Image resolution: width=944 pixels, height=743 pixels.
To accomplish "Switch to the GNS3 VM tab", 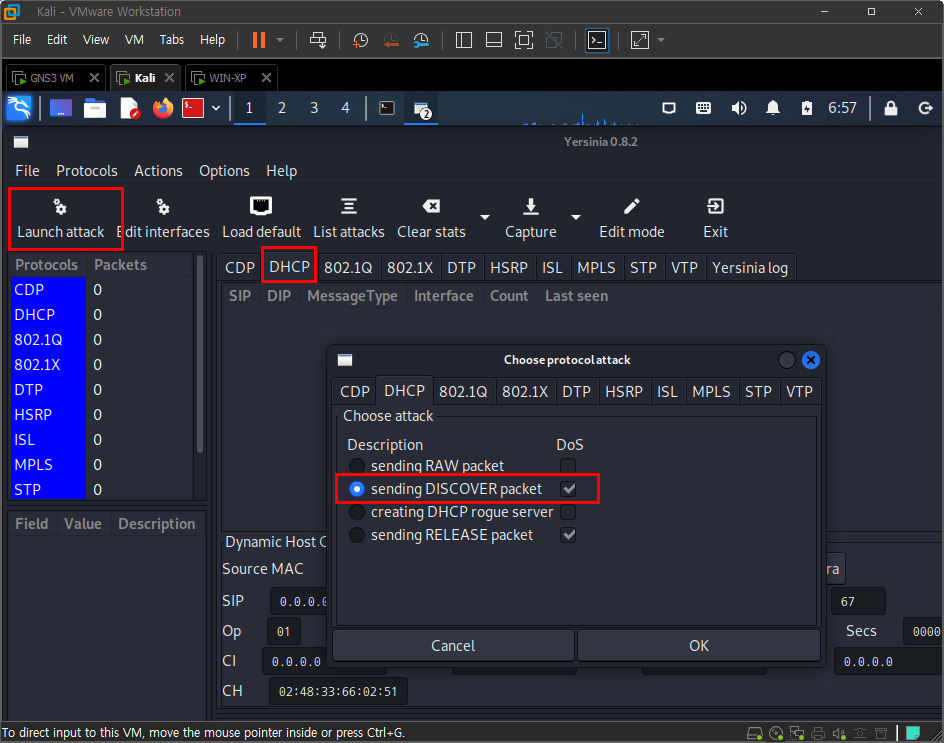I will 56,78.
